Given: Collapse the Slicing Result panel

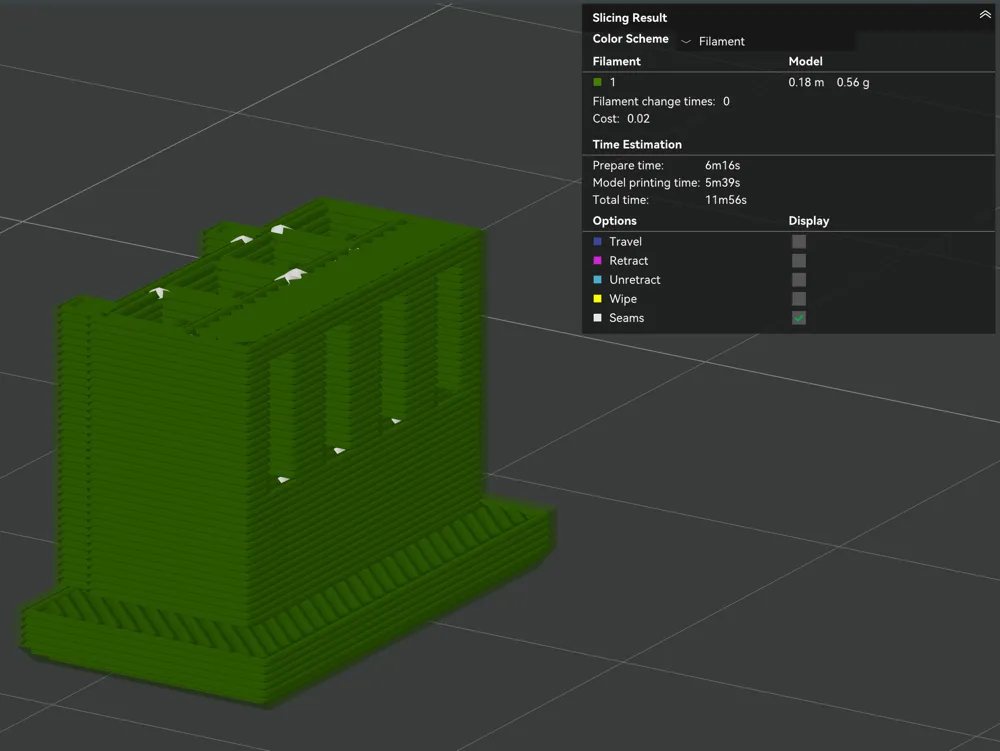Looking at the screenshot, I should point(985,15).
